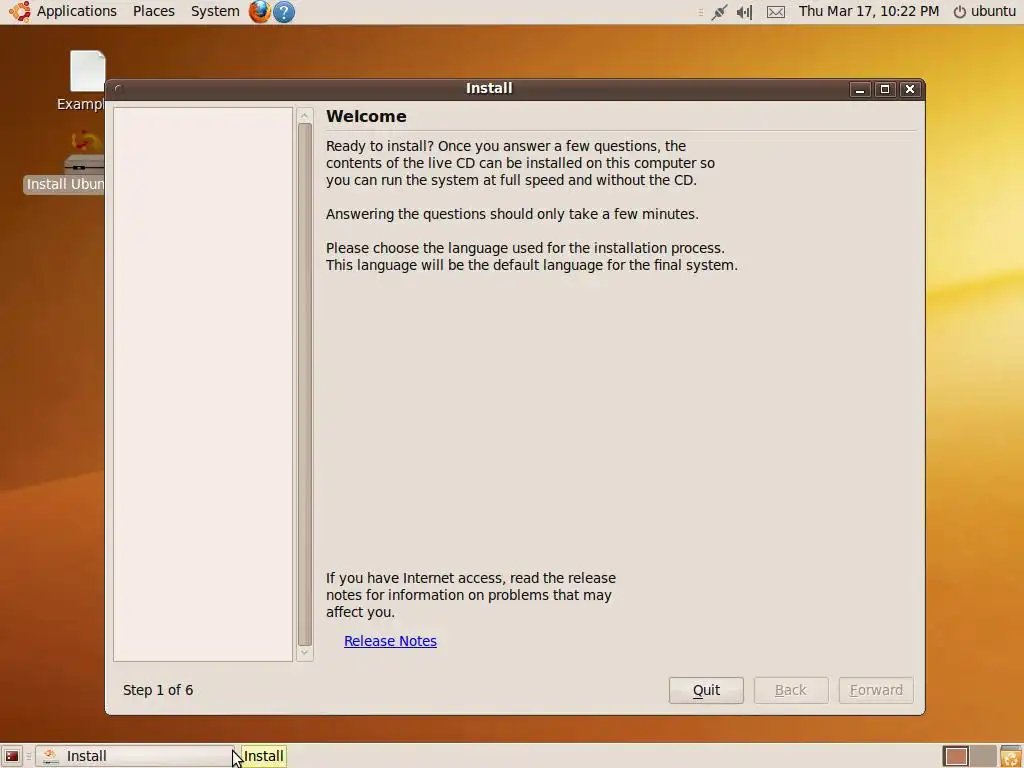Click the Show Desktop panel icon
Viewport: 1024px width, 768px height.
coord(12,756)
